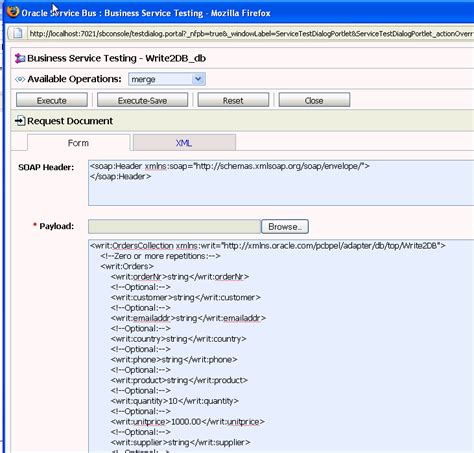Click inside the SOAP Header text area
The width and height of the screenshot is (474, 453).
click(281, 183)
